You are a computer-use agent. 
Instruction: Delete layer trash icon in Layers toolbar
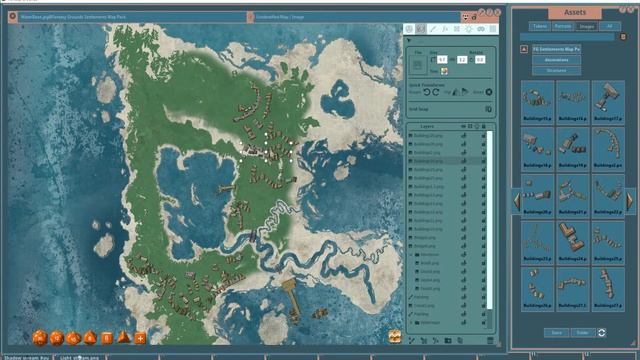490,340
